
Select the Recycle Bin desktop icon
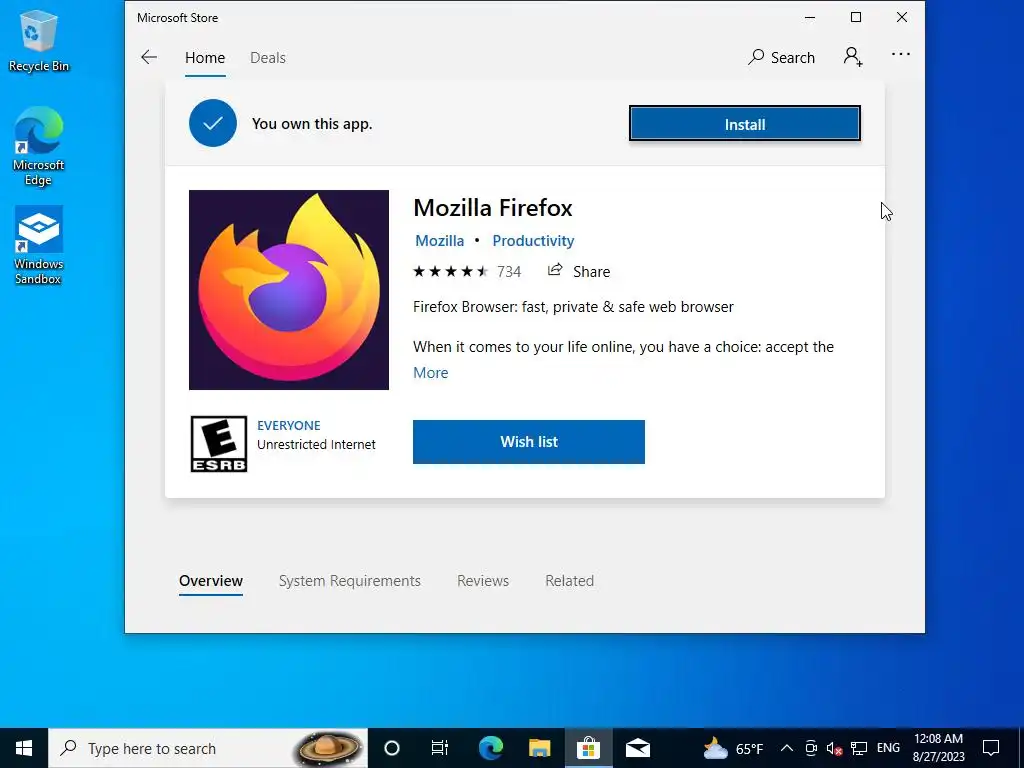pyautogui.click(x=39, y=40)
